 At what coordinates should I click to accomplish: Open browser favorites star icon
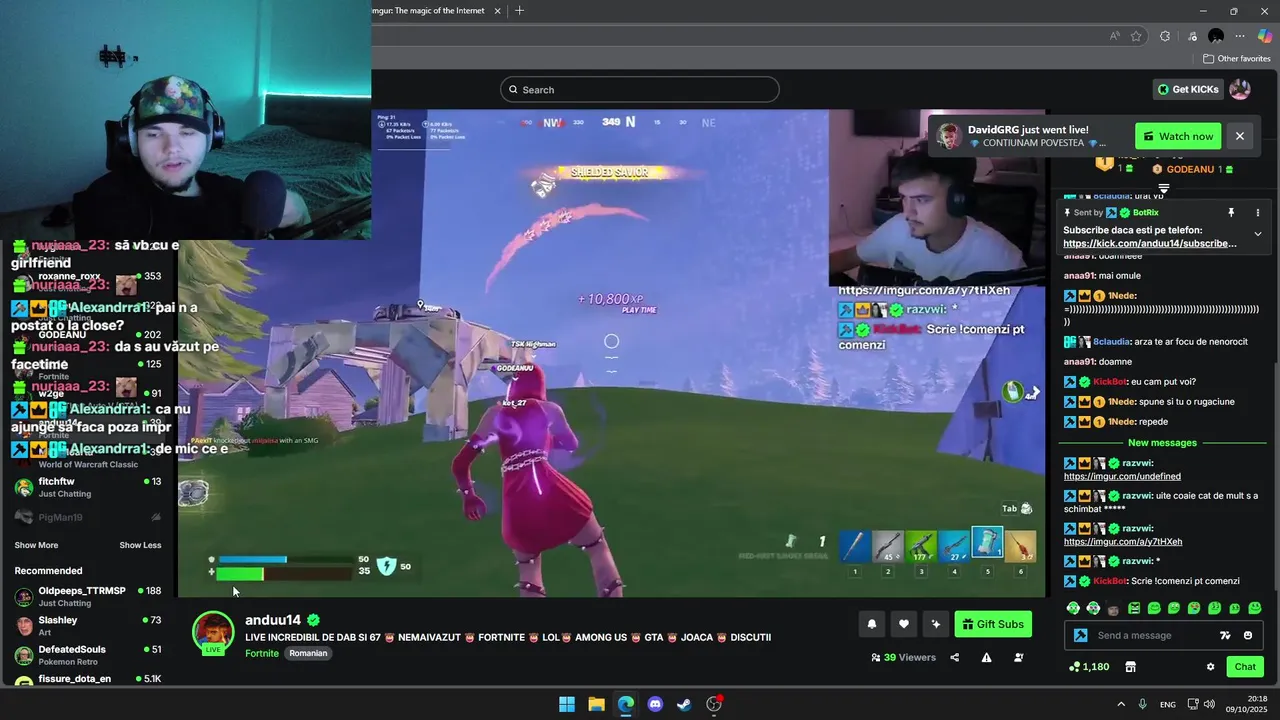pyautogui.click(x=1136, y=36)
